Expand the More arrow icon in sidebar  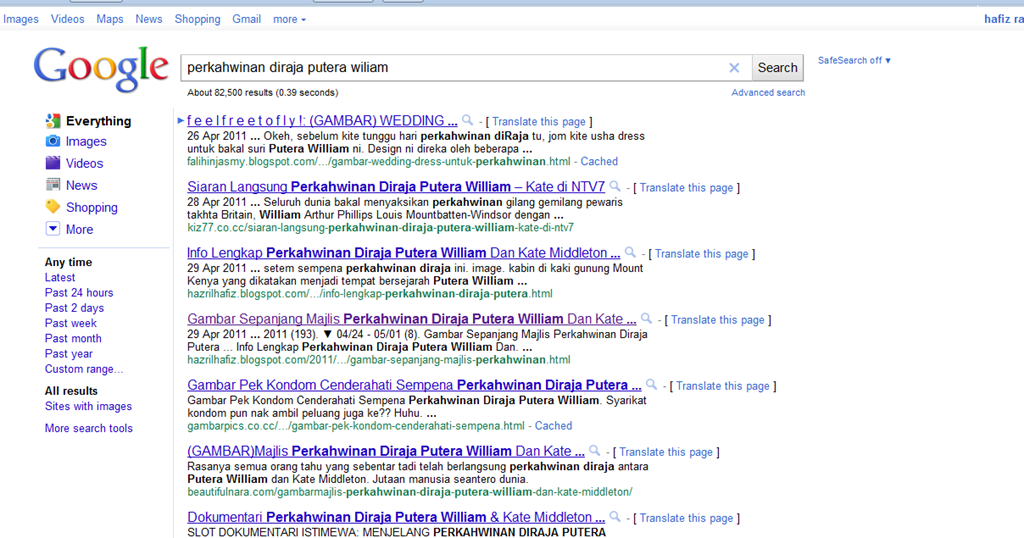[53, 229]
